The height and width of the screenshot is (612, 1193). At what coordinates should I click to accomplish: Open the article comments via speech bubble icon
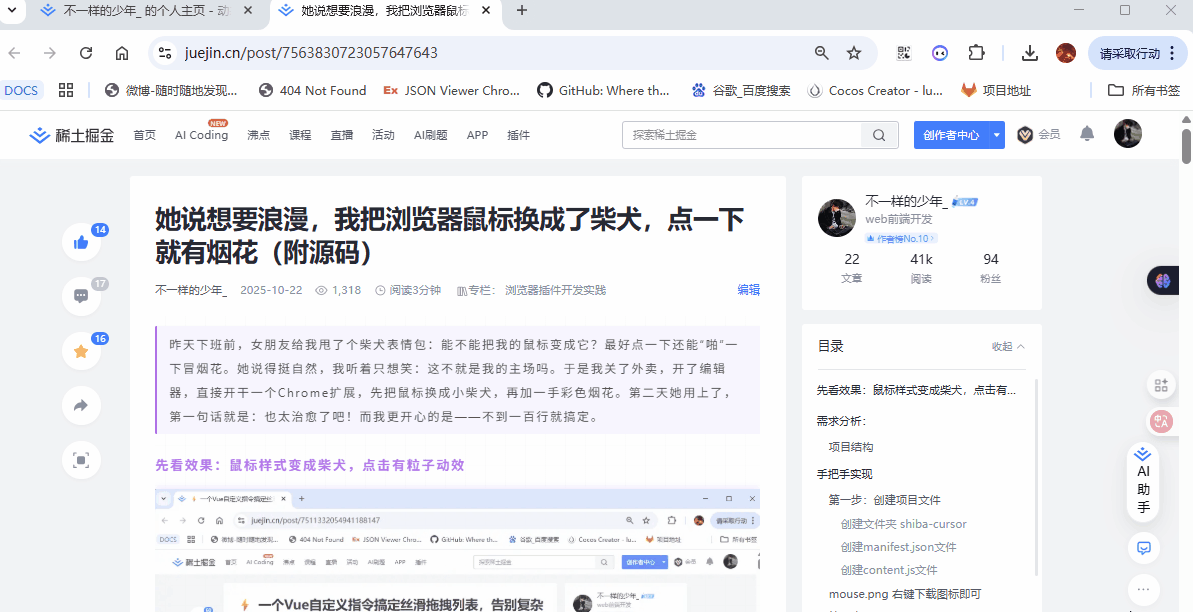pos(81,296)
